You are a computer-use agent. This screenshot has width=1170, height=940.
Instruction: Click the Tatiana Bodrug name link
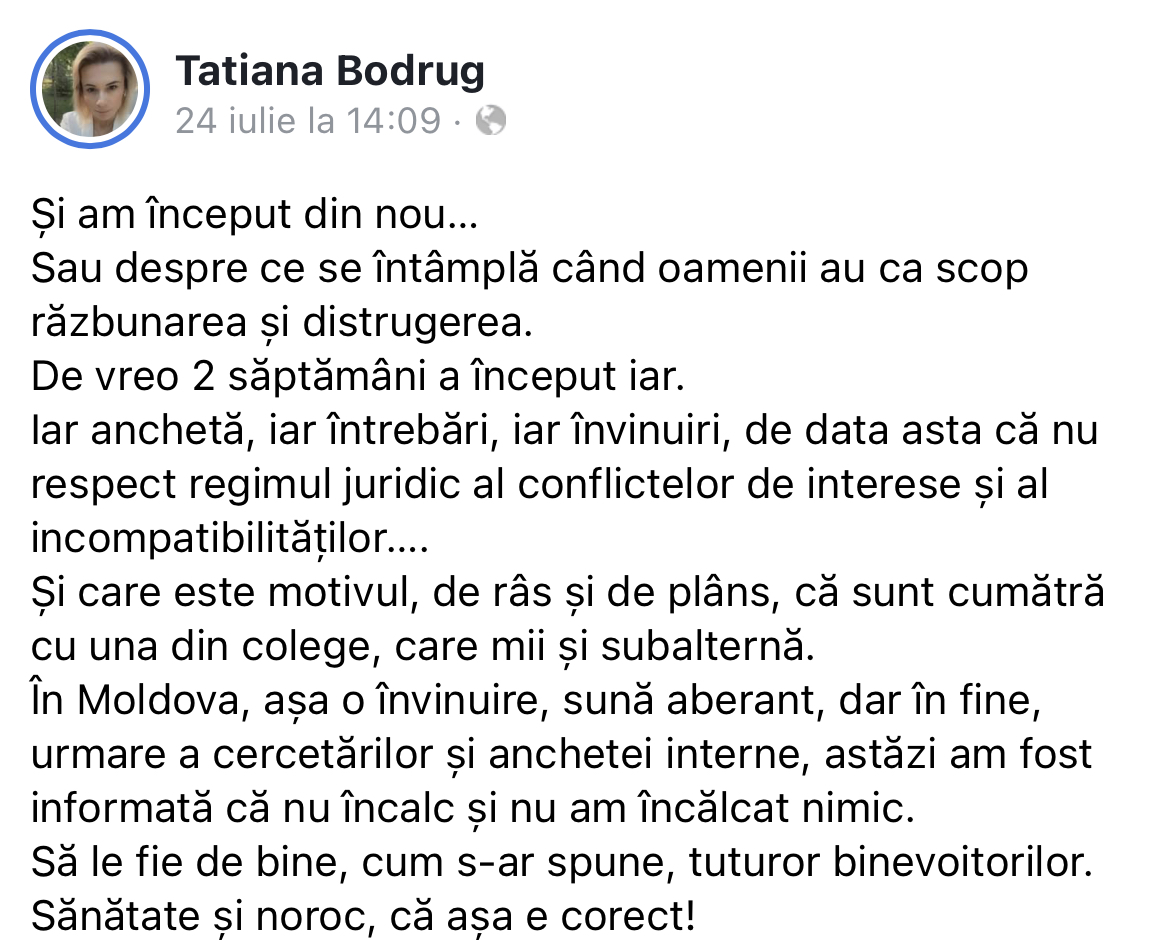pyautogui.click(x=330, y=71)
